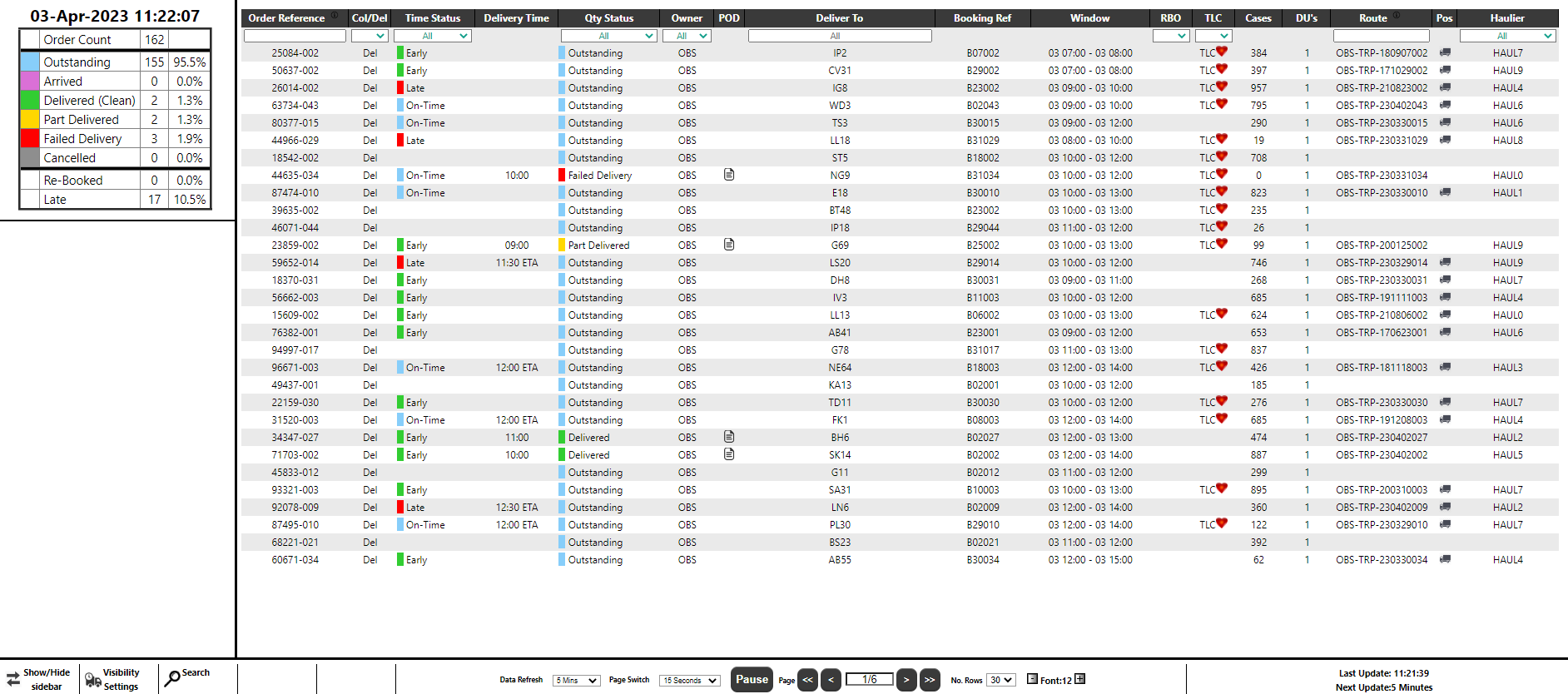This screenshot has width=1568, height=694.
Task: Click the truck position icon for route OBS-TRP-180907002
Action: (1445, 52)
